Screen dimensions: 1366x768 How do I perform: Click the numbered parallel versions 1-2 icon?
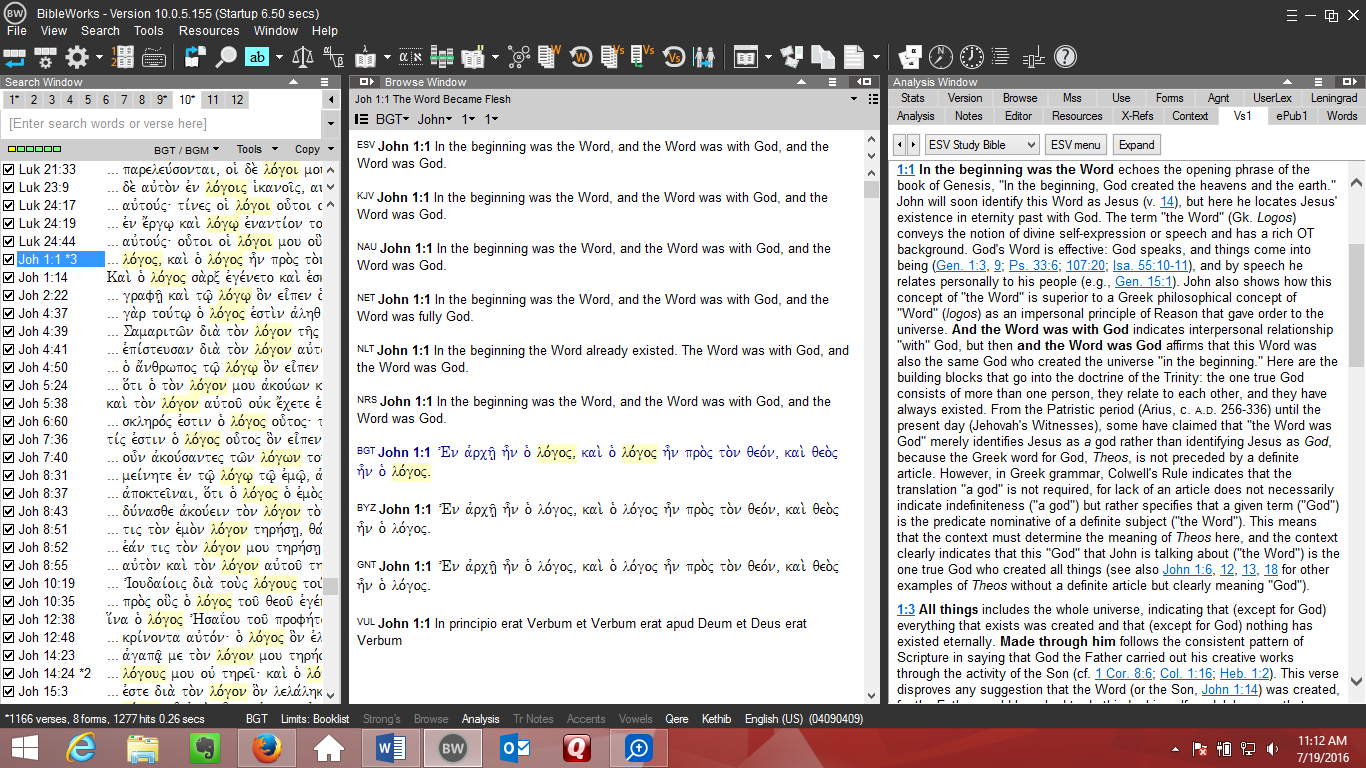coord(124,57)
